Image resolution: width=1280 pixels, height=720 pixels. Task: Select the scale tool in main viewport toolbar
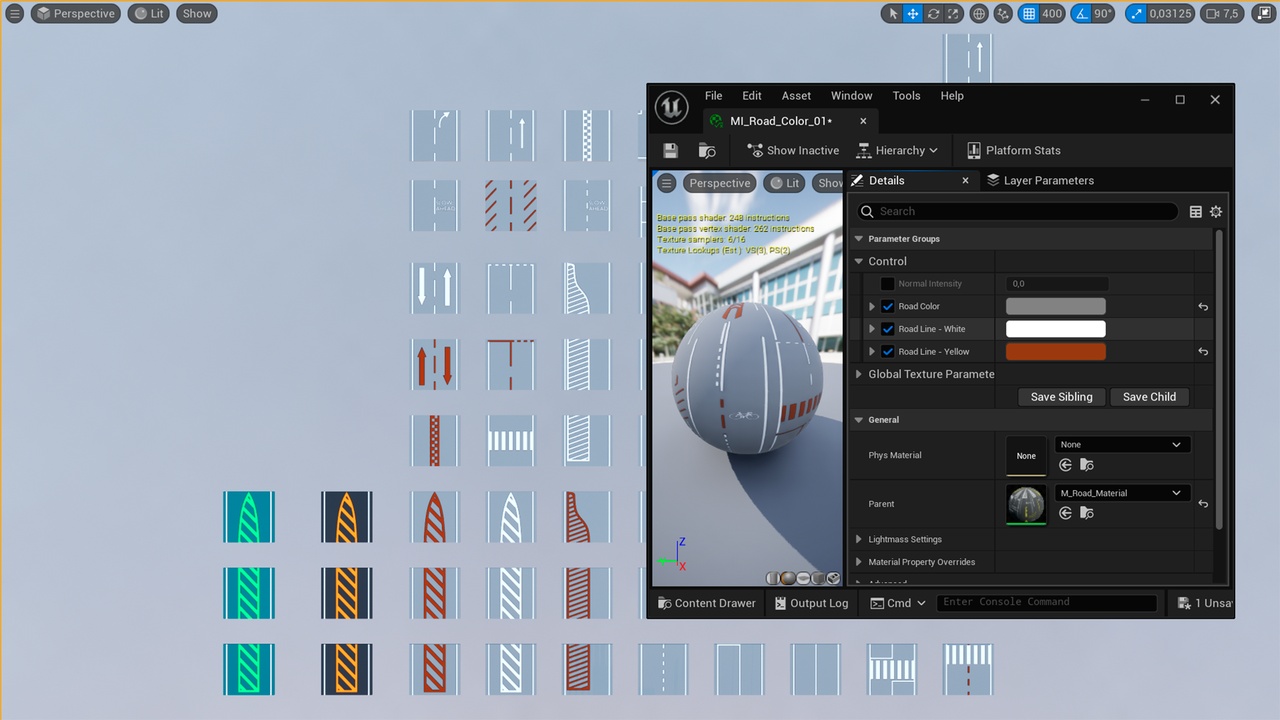[x=952, y=14]
